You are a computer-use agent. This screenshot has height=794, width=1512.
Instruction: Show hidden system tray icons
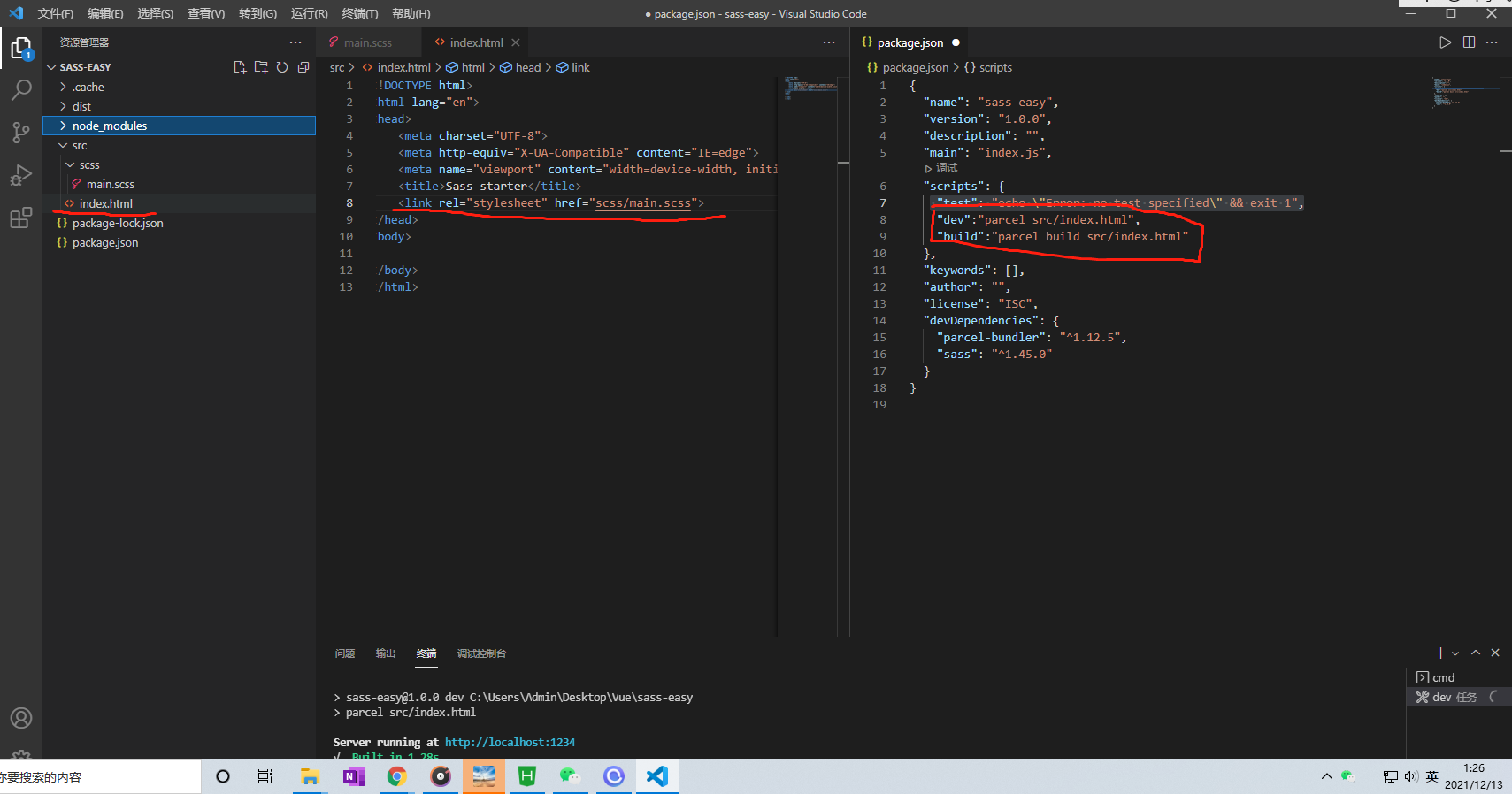click(x=1326, y=776)
